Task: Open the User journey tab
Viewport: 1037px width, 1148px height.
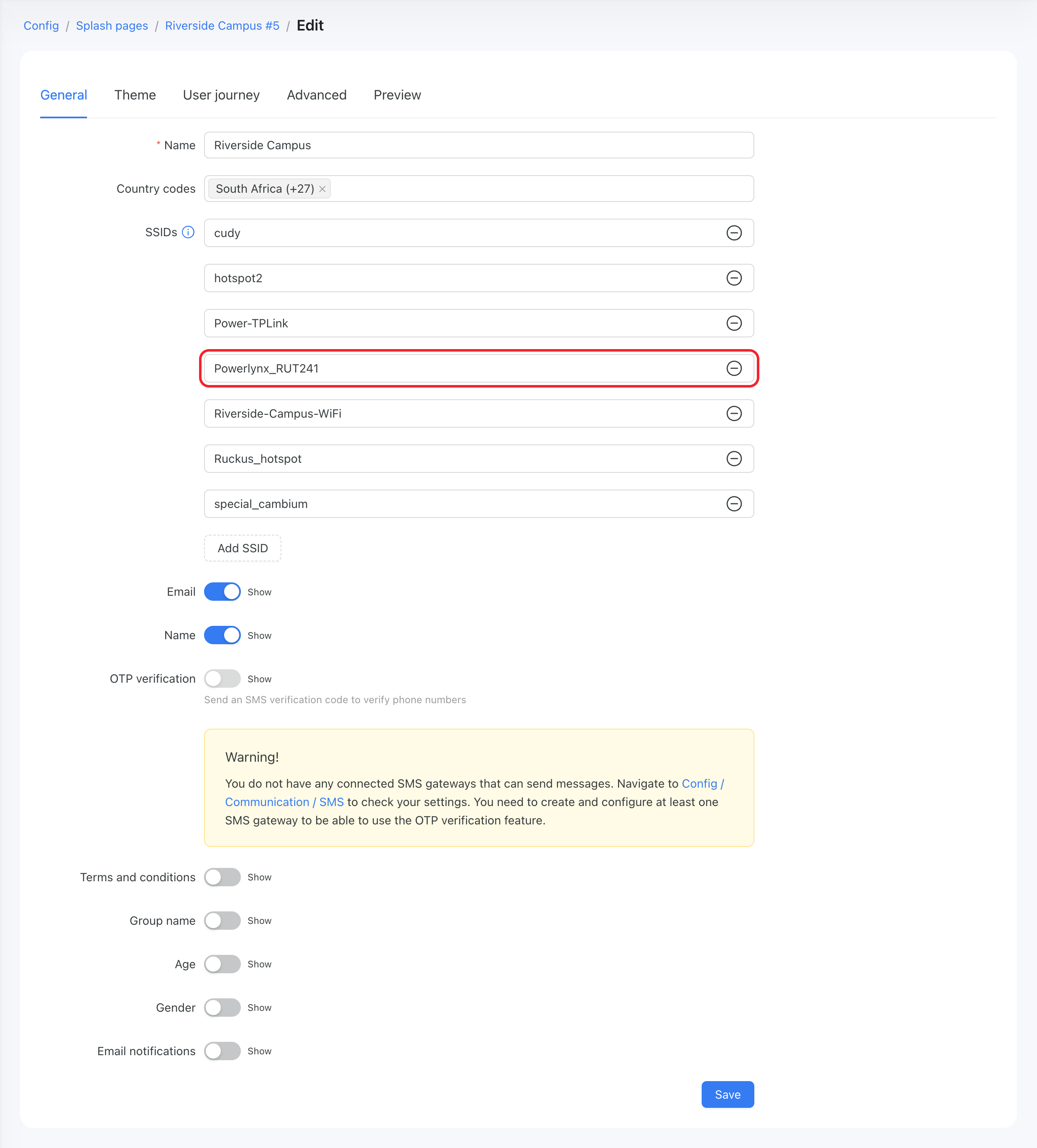Action: coord(221,95)
